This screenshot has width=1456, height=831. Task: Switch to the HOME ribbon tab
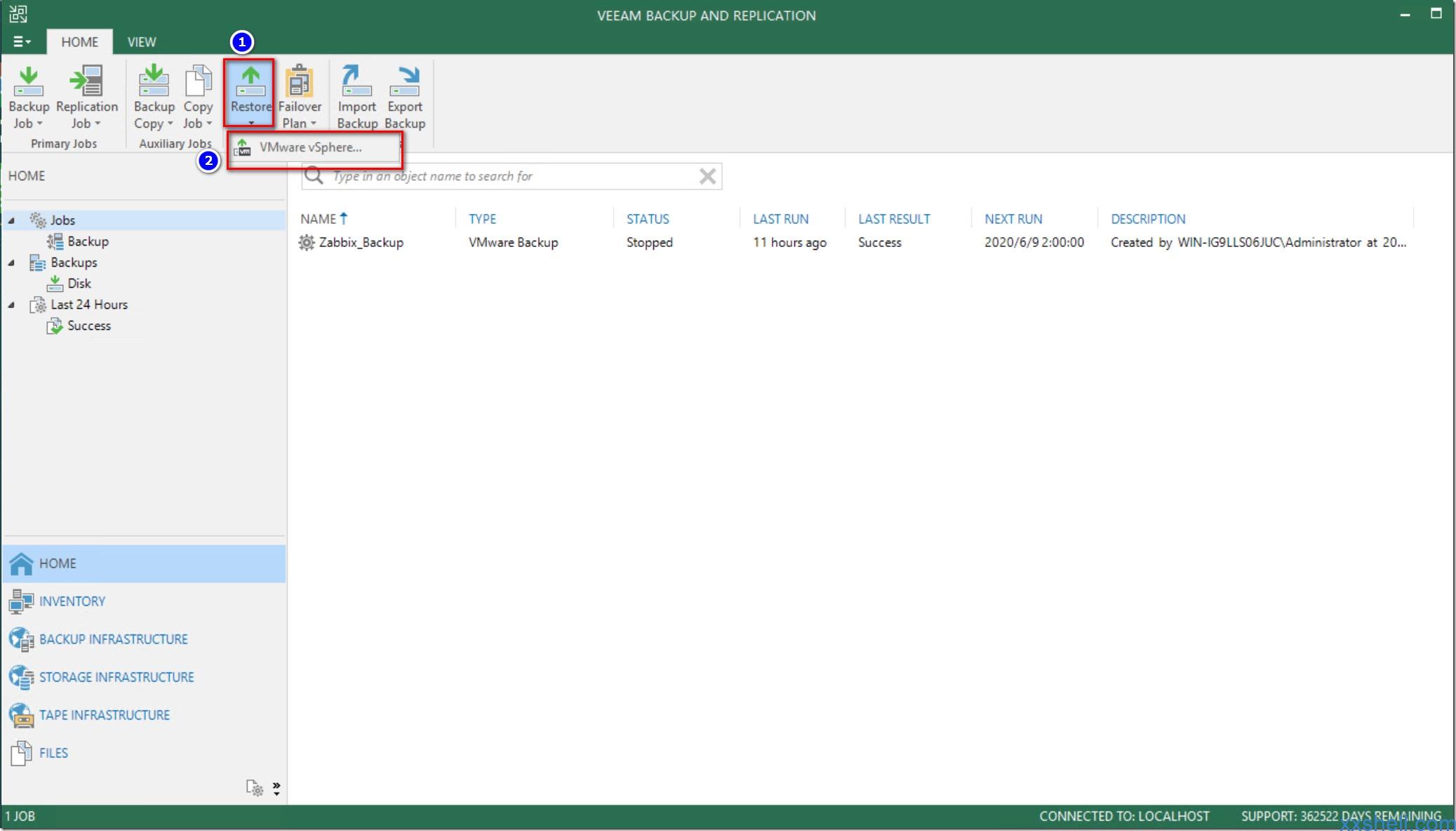click(79, 42)
